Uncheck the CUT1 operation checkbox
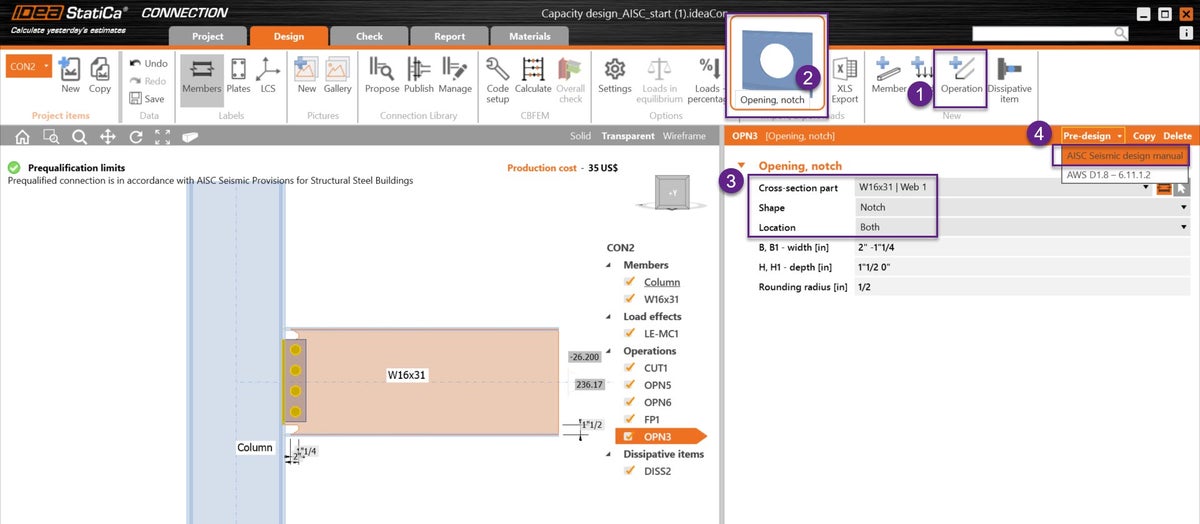 (629, 368)
